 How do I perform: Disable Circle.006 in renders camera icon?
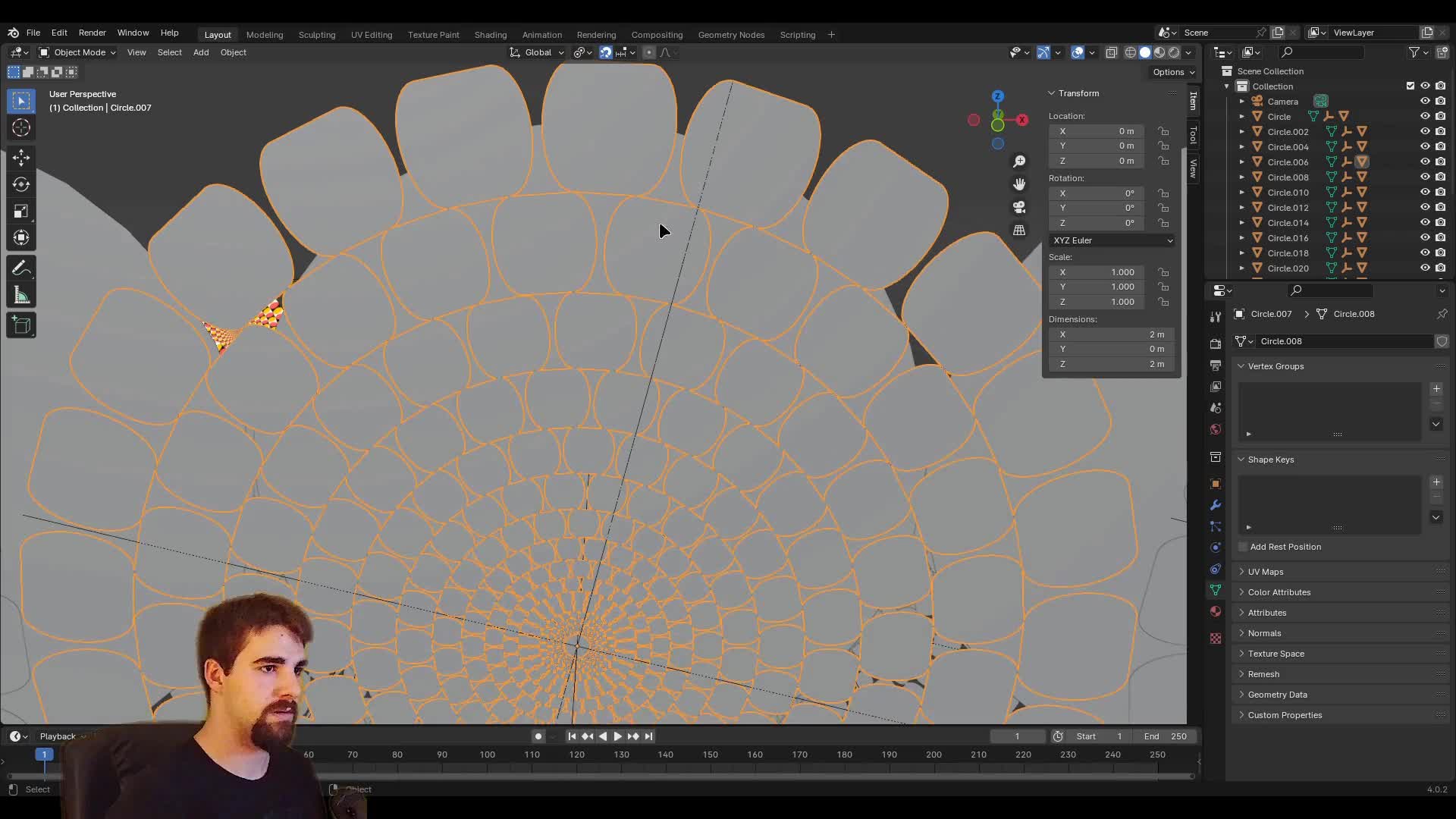pyautogui.click(x=1440, y=162)
